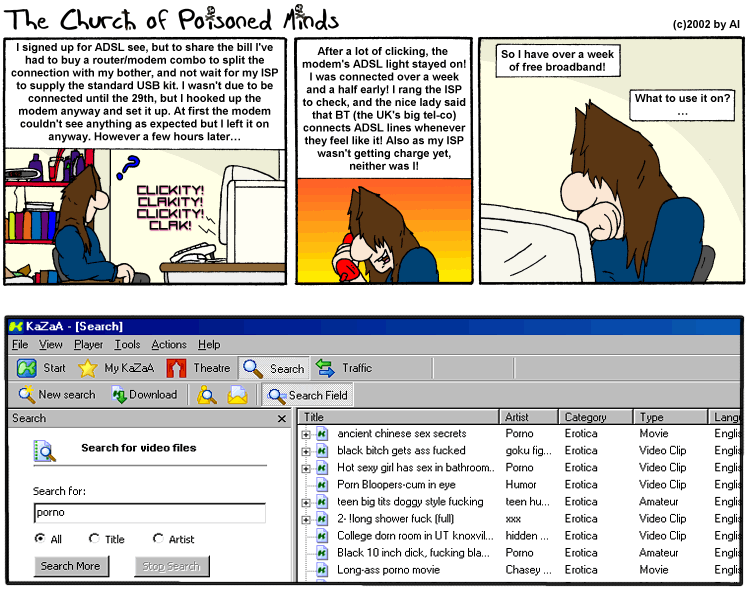Click the Start globe icon in KaZaA toolbar
Image resolution: width=750 pixels, height=590 pixels.
(x=27, y=368)
